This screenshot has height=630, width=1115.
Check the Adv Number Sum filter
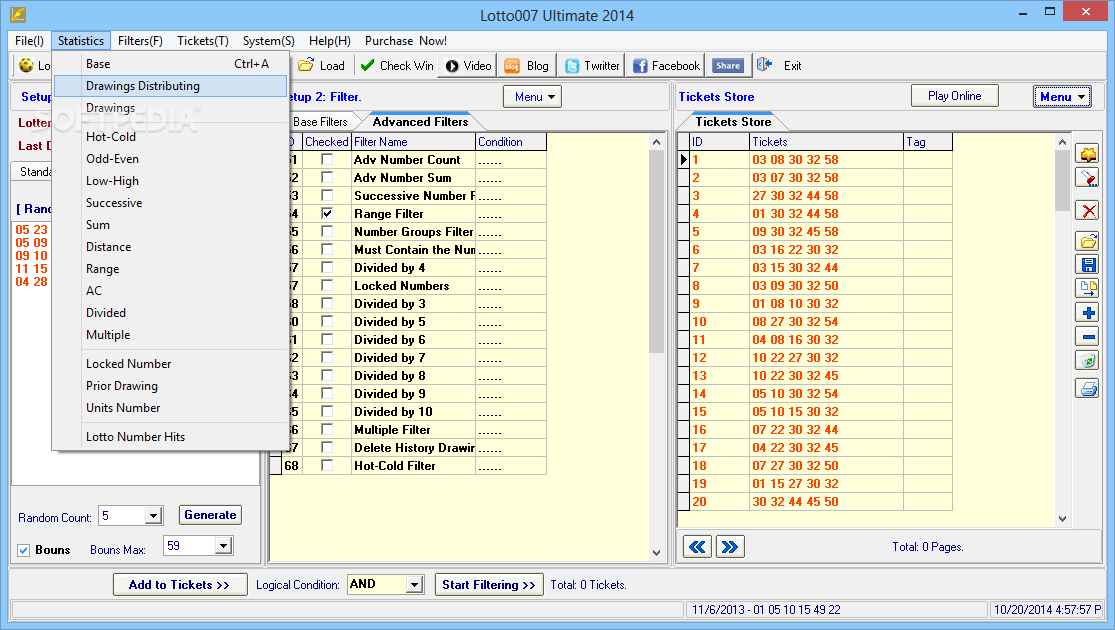tap(327, 177)
